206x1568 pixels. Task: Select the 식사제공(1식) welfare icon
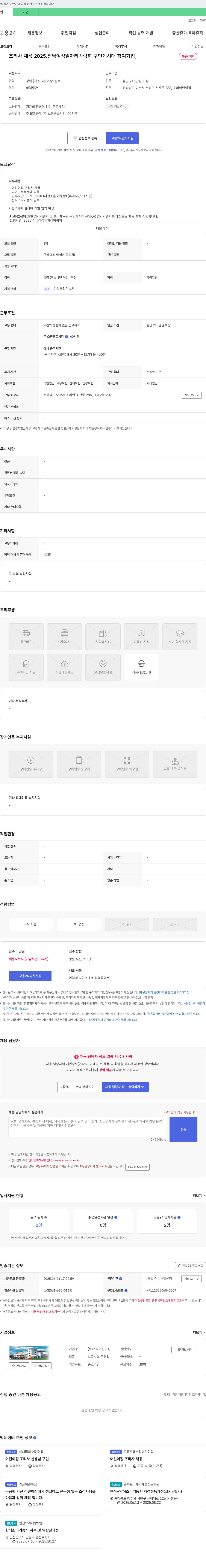tap(141, 667)
